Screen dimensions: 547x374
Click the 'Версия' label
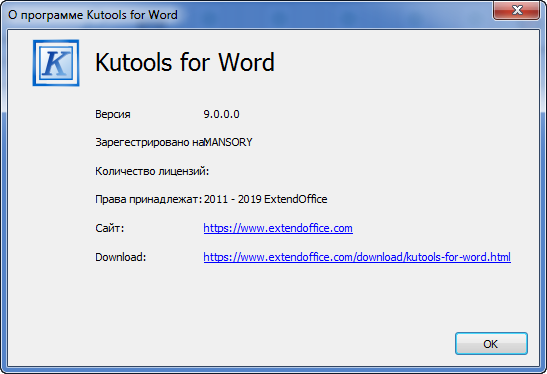coord(113,114)
